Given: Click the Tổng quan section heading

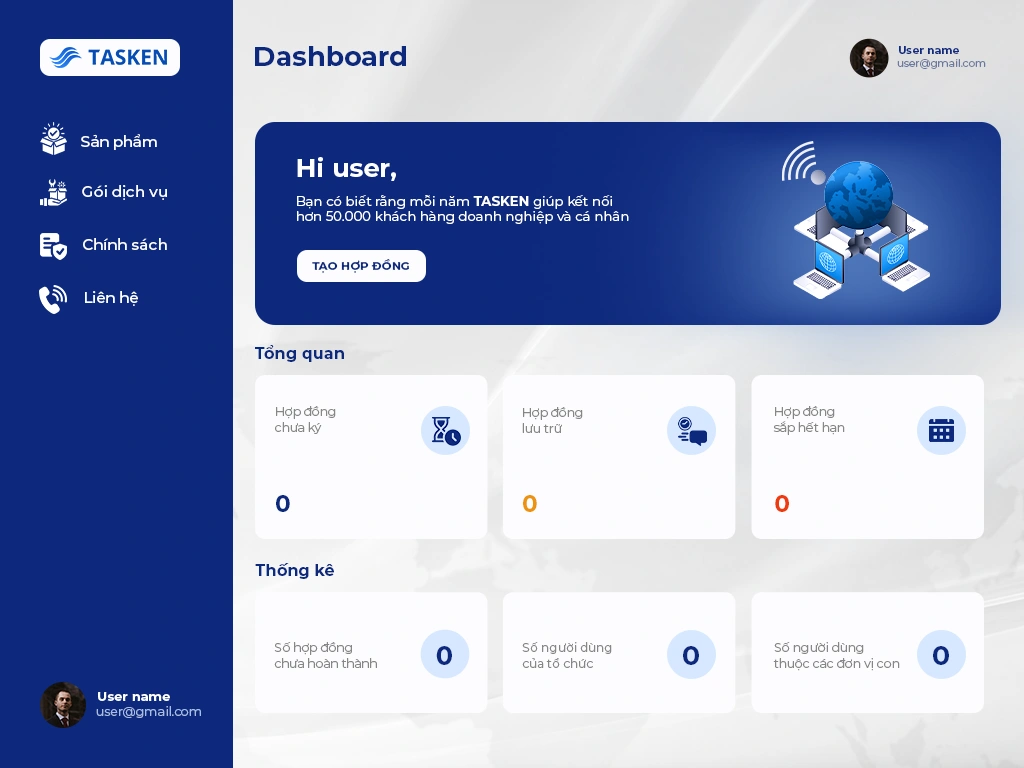Looking at the screenshot, I should 300,353.
